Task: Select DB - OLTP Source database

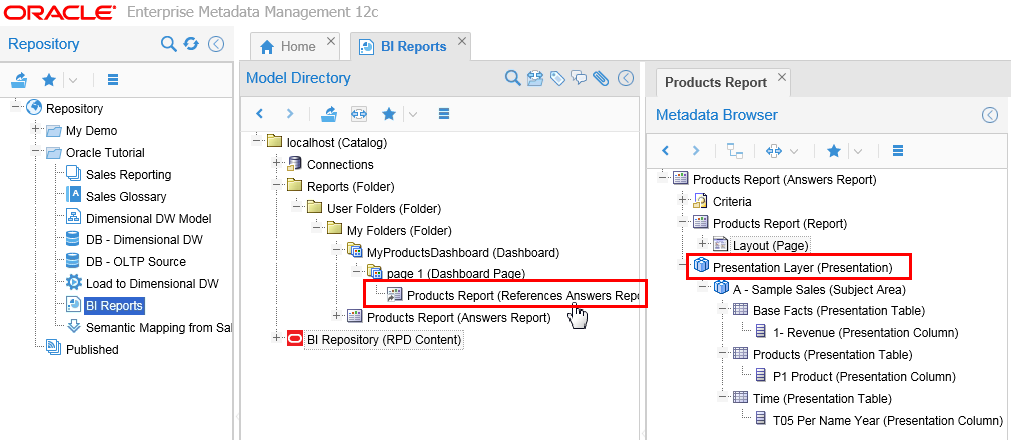Action: [x=135, y=262]
